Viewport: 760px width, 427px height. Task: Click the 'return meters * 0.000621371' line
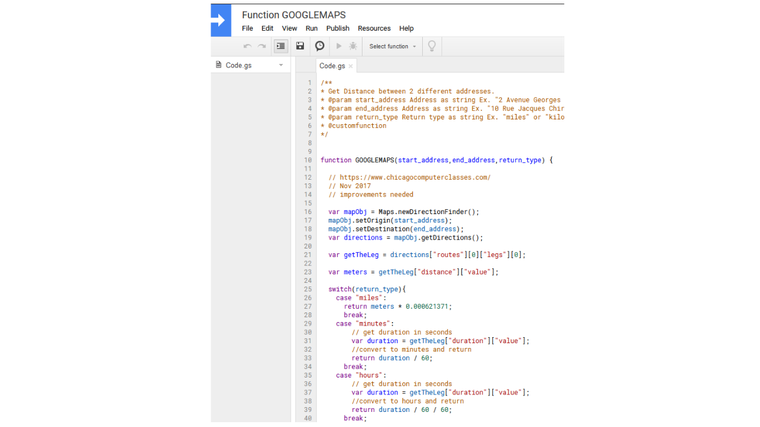pyautogui.click(x=398, y=306)
